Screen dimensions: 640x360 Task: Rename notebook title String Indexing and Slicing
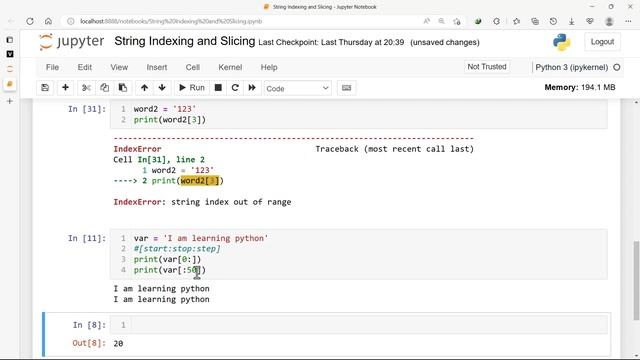184,41
